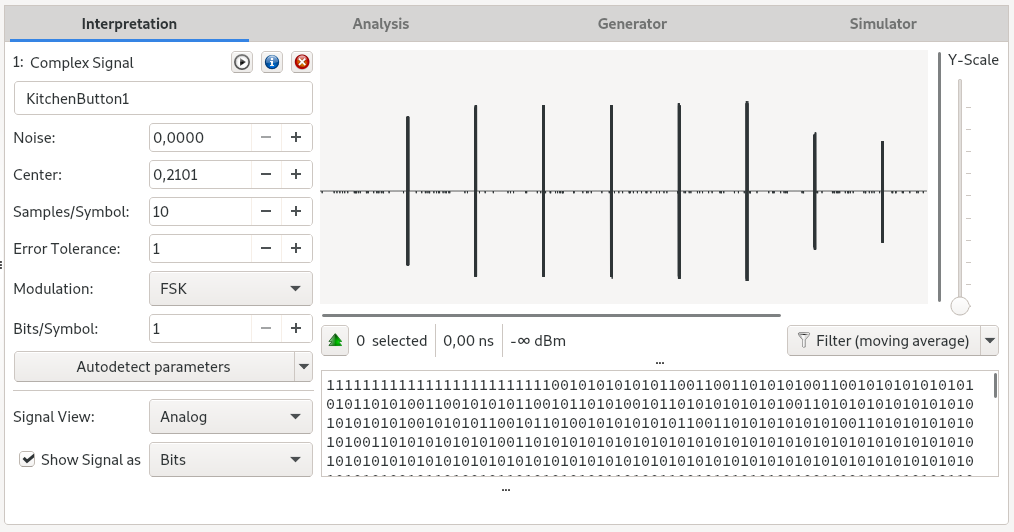Apply Filter (moving average) button

(x=884, y=341)
